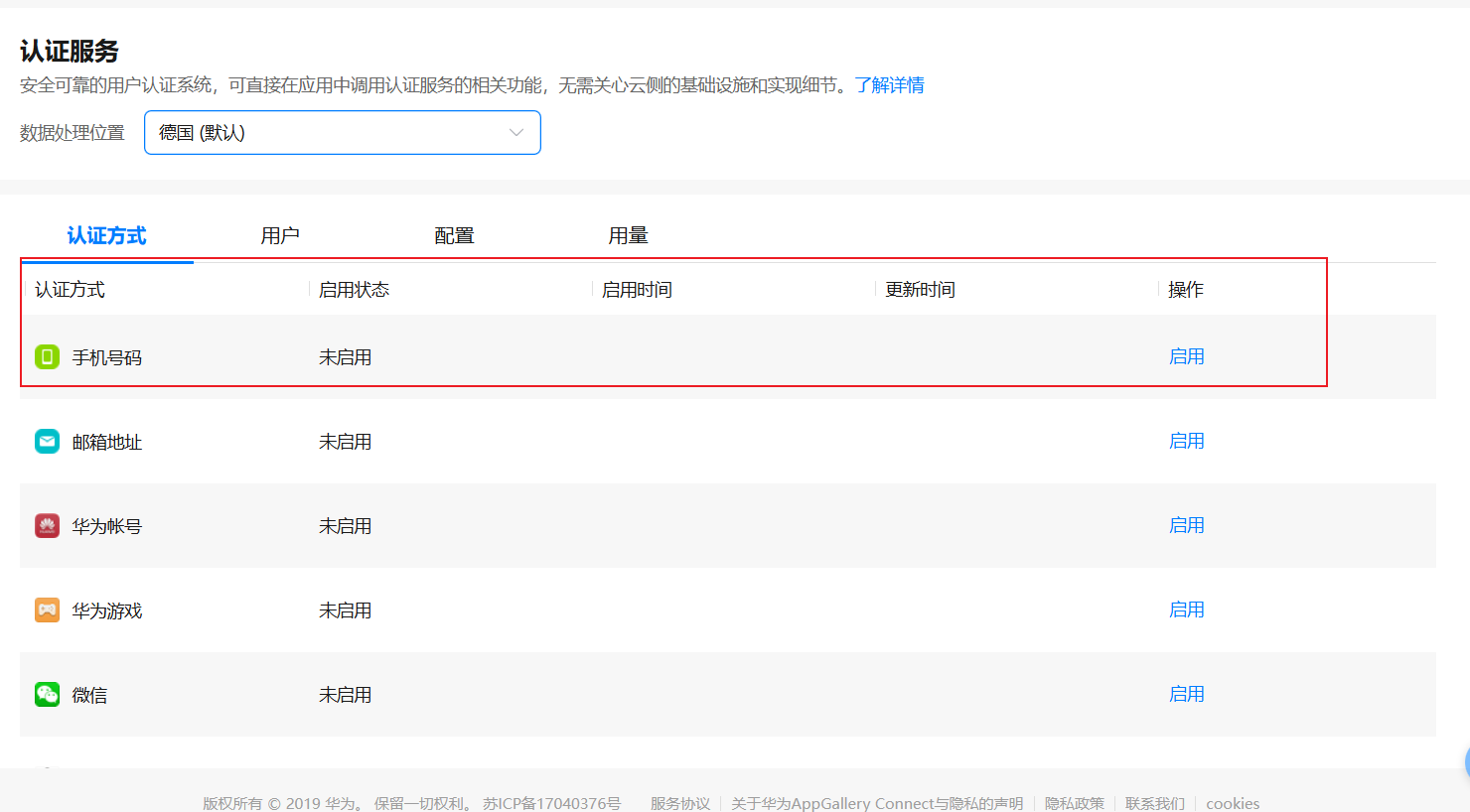
Task: Enable 华为帐号 authentication
Action: point(1186,525)
